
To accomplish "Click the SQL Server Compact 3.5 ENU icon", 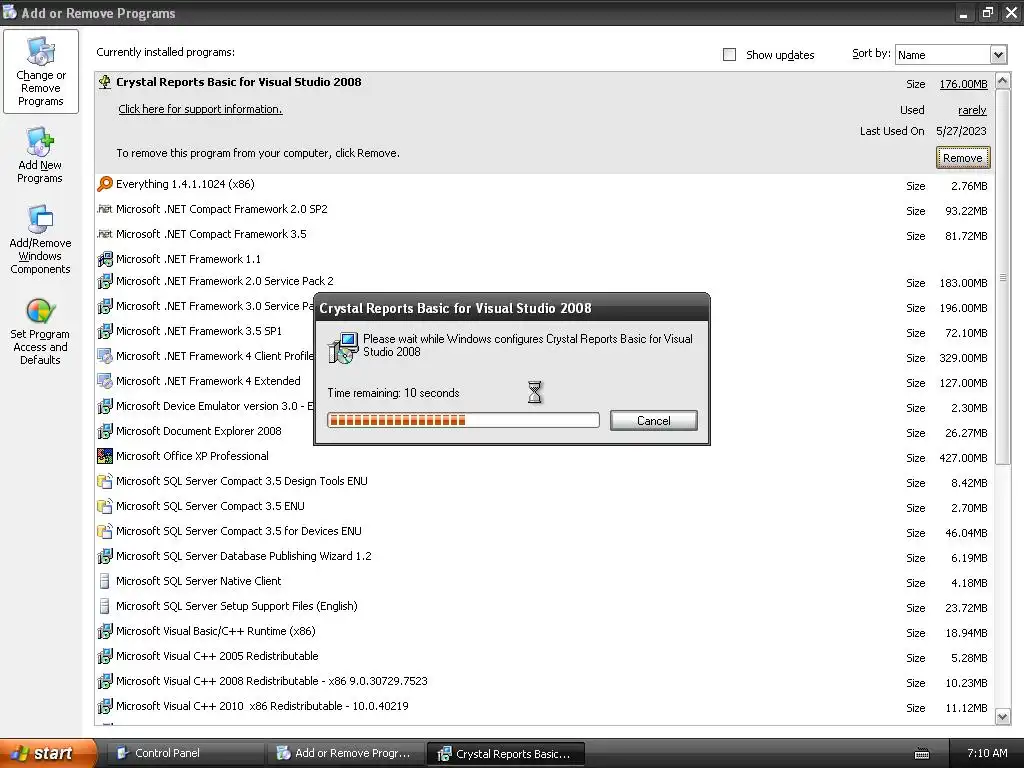I will (x=104, y=506).
